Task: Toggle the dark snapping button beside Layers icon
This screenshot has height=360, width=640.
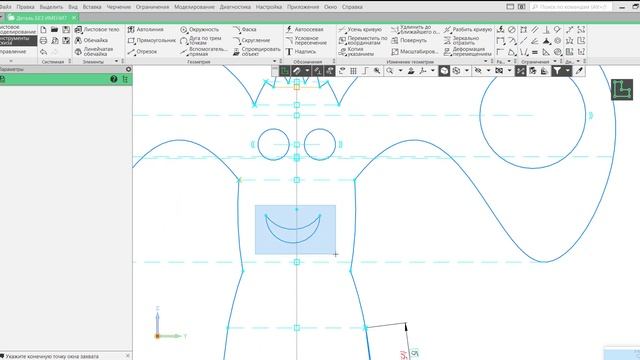Action: click(520, 71)
